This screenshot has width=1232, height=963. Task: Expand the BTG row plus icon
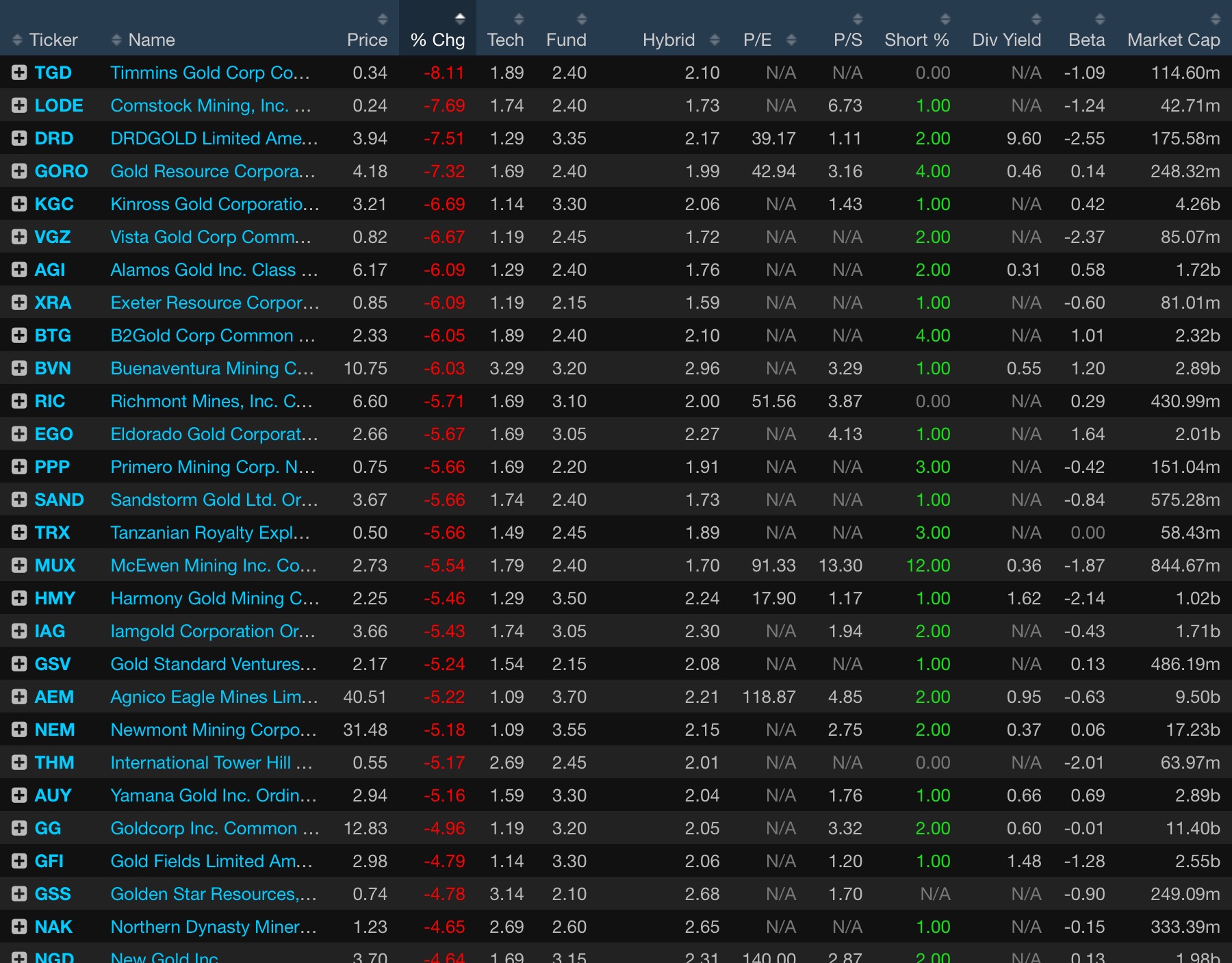19,335
